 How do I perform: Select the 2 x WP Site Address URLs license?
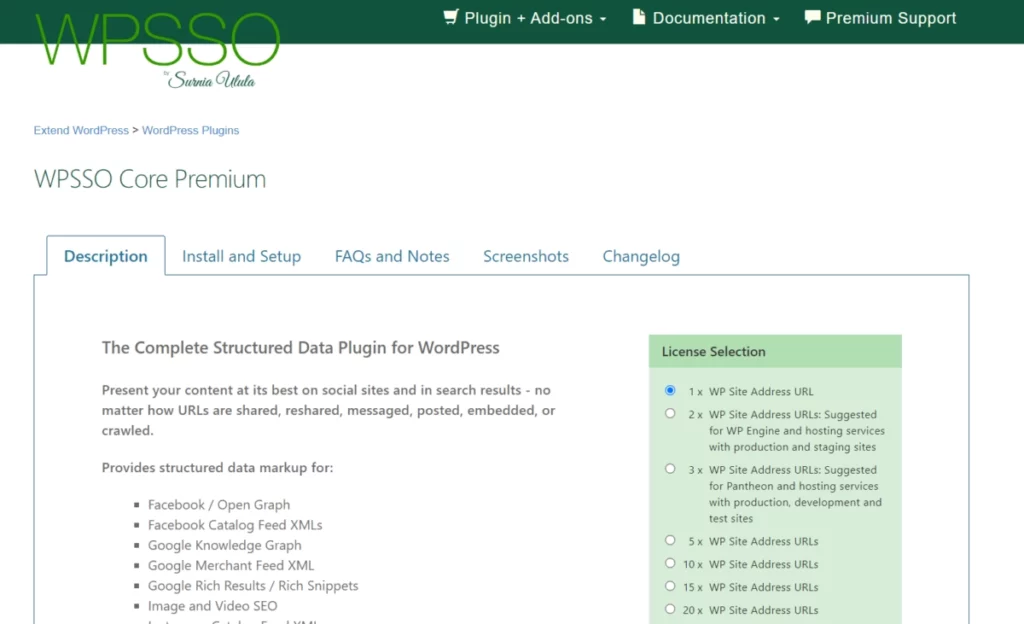click(x=669, y=412)
